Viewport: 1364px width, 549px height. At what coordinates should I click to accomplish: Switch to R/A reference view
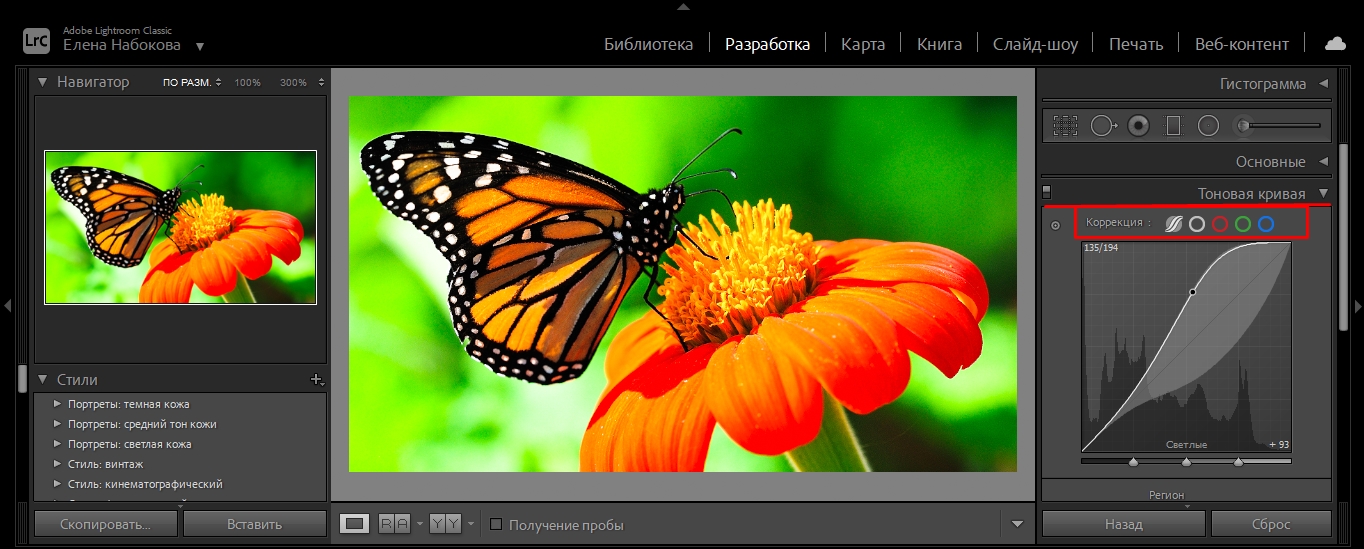click(x=394, y=523)
